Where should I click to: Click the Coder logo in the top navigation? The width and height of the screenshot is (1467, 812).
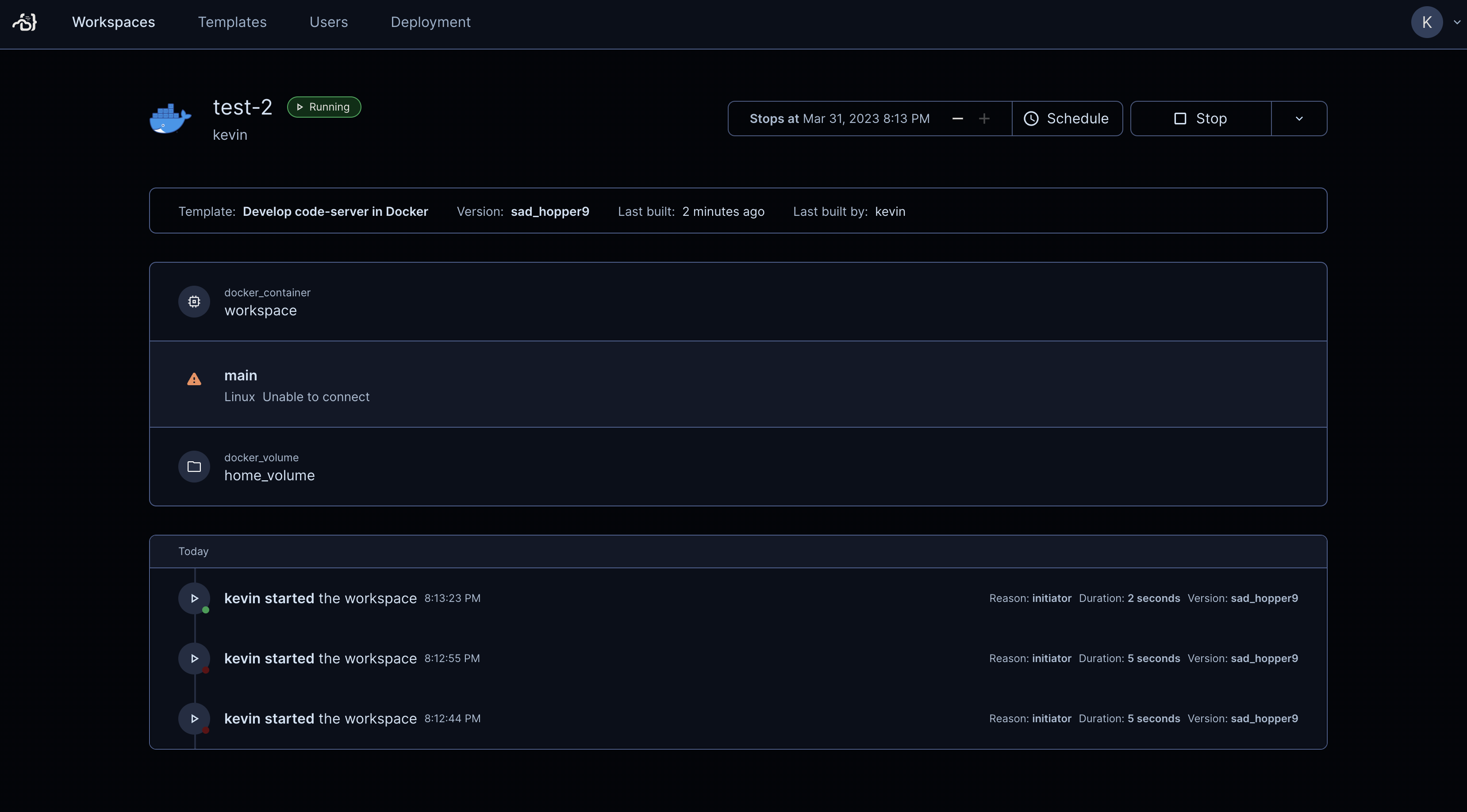tap(24, 22)
